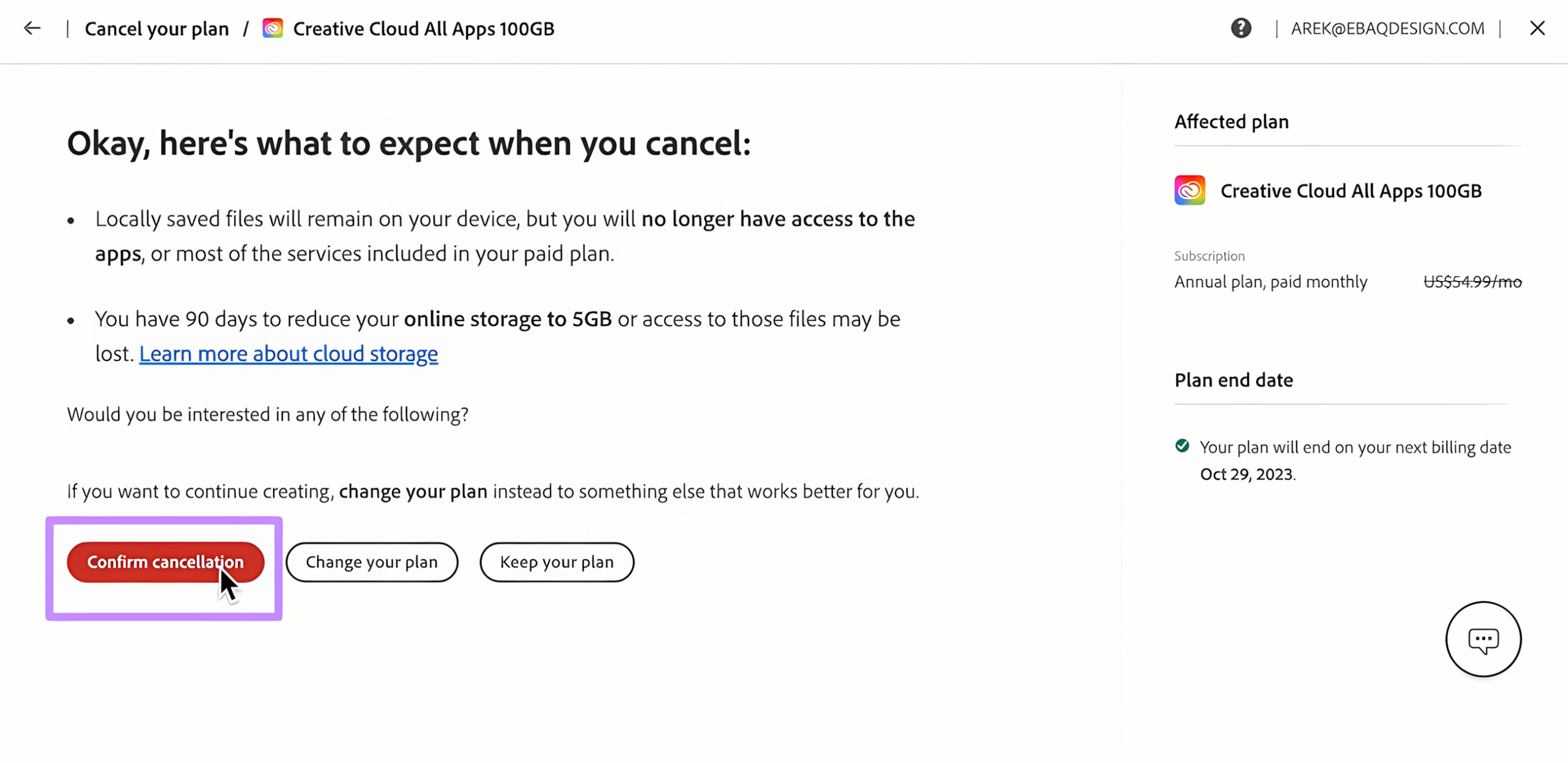Choose Change your plan button
Viewport: 1568px width, 763px height.
372,562
